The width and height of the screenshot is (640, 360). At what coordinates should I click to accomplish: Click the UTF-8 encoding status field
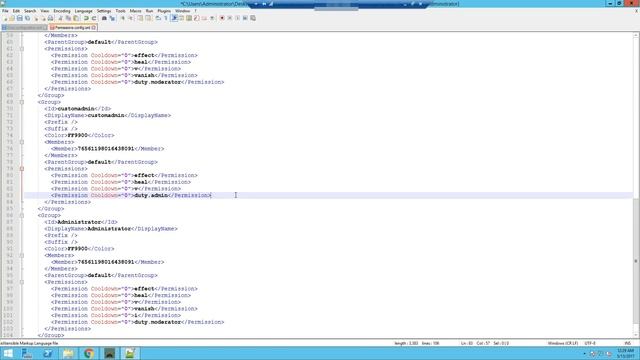[x=590, y=343]
